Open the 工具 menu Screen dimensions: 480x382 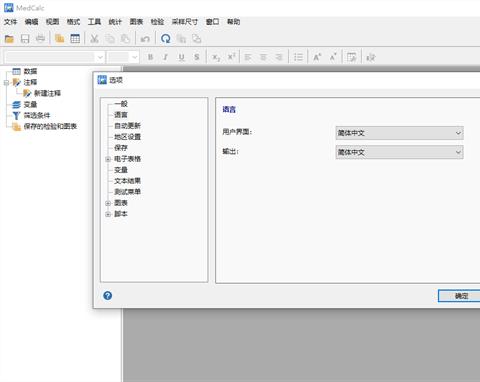pyautogui.click(x=94, y=22)
